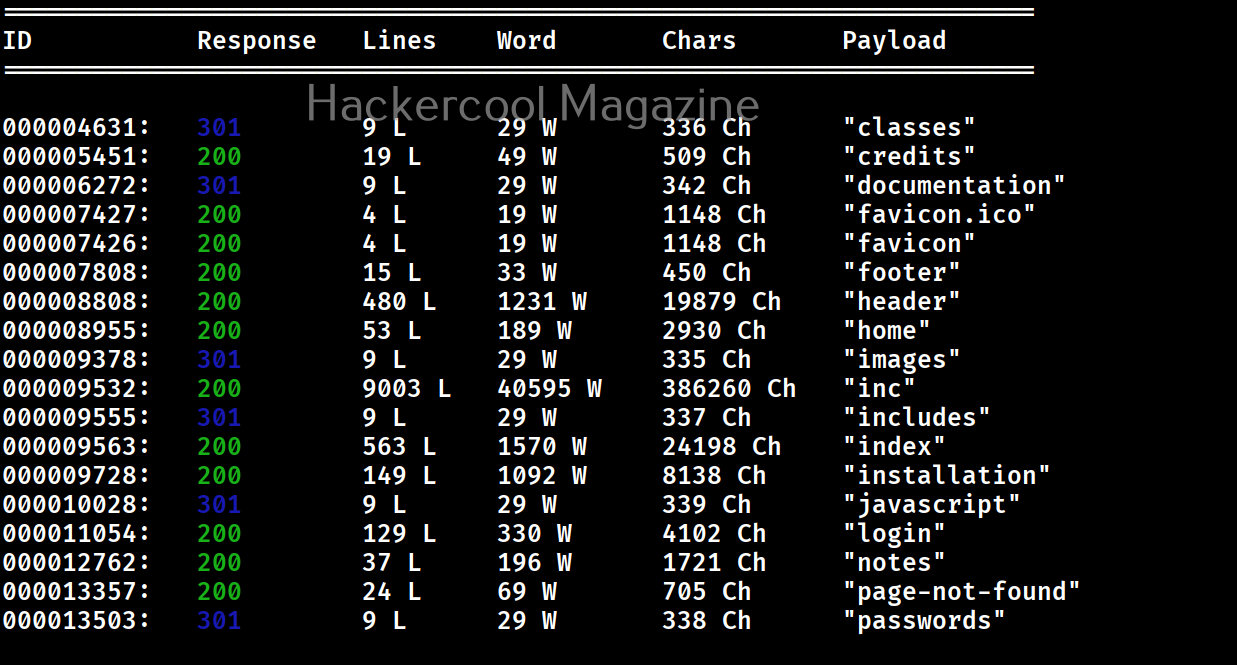1237x665 pixels.
Task: Click the Payload column header
Action: (893, 41)
